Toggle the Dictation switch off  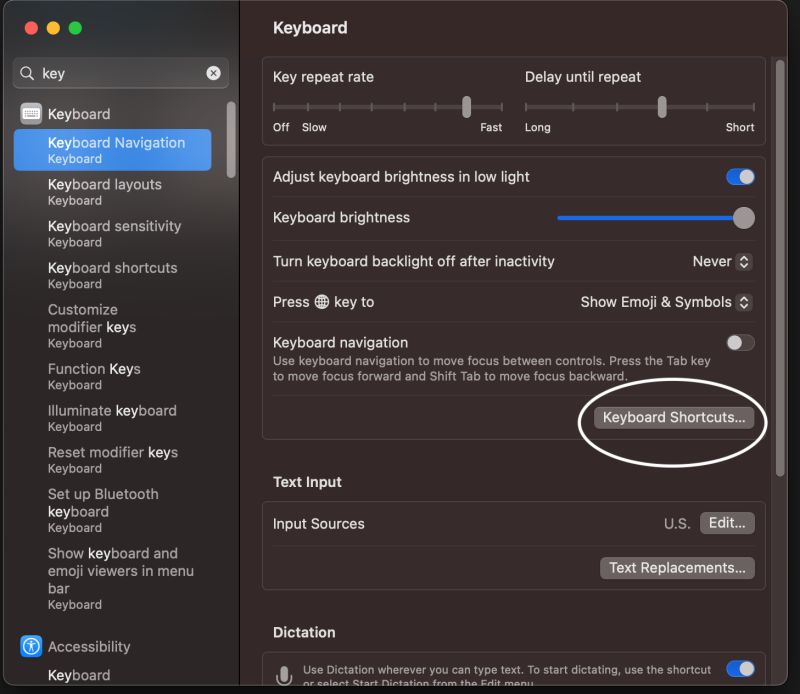click(x=740, y=670)
